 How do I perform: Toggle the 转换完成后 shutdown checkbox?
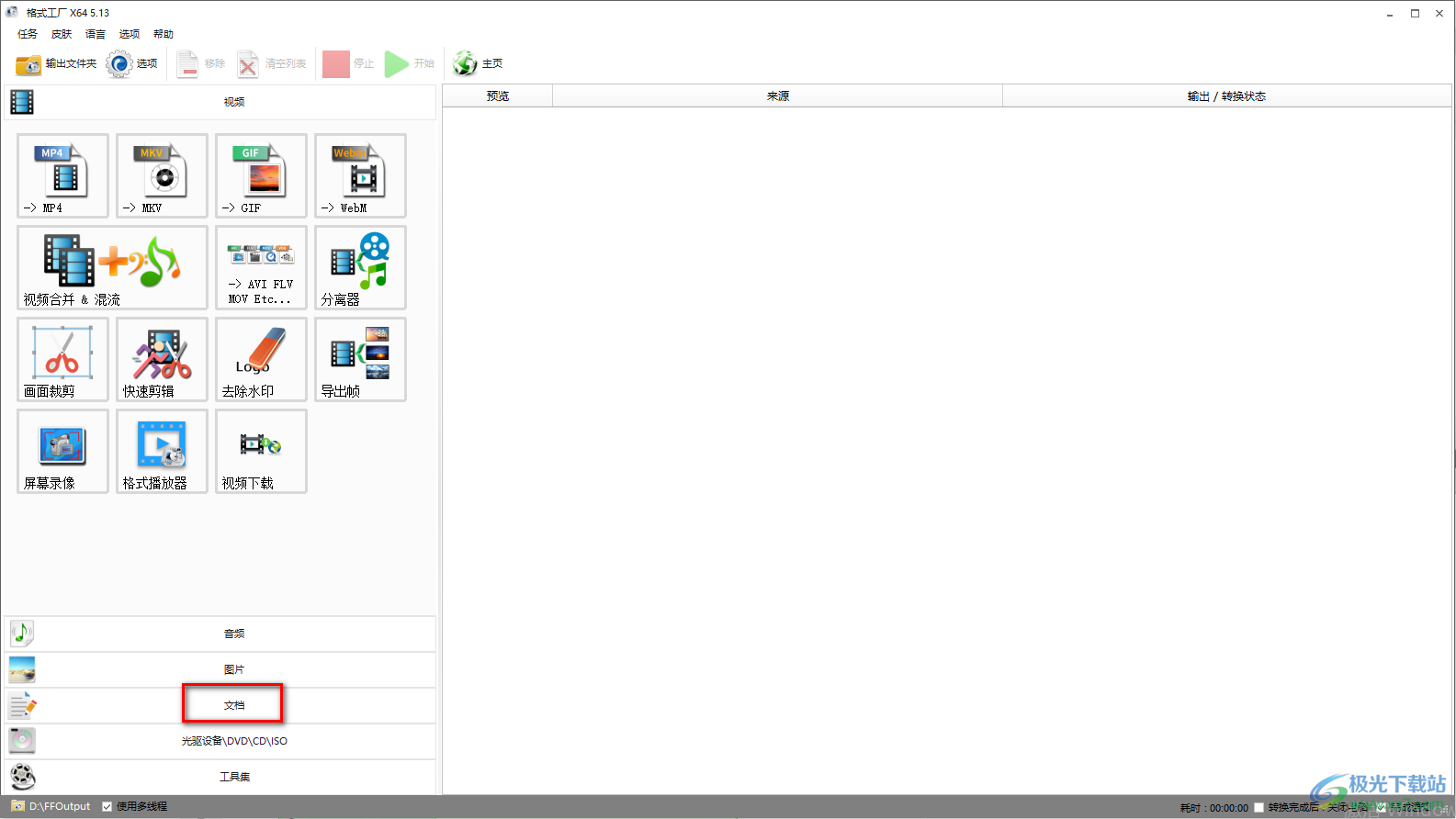click(1258, 807)
